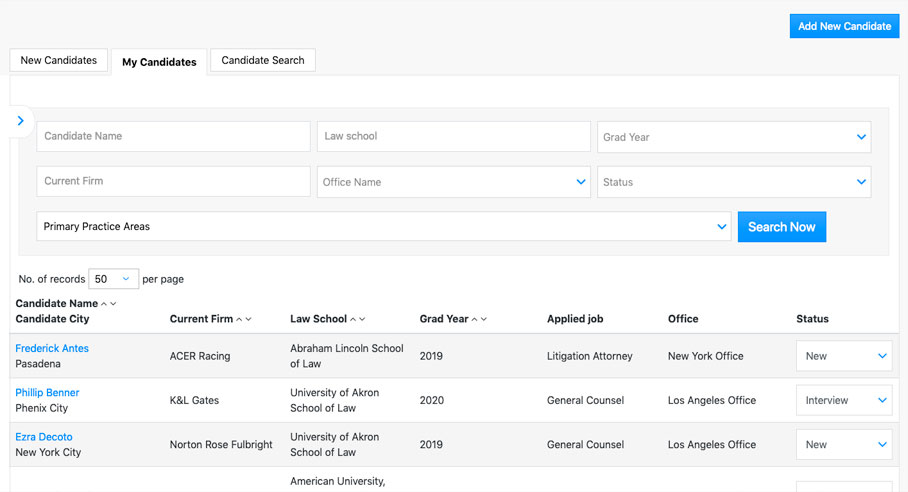Viewport: 908px width, 492px height.
Task: Sort Candidate Name ascending with up arrow
Action: 104,304
